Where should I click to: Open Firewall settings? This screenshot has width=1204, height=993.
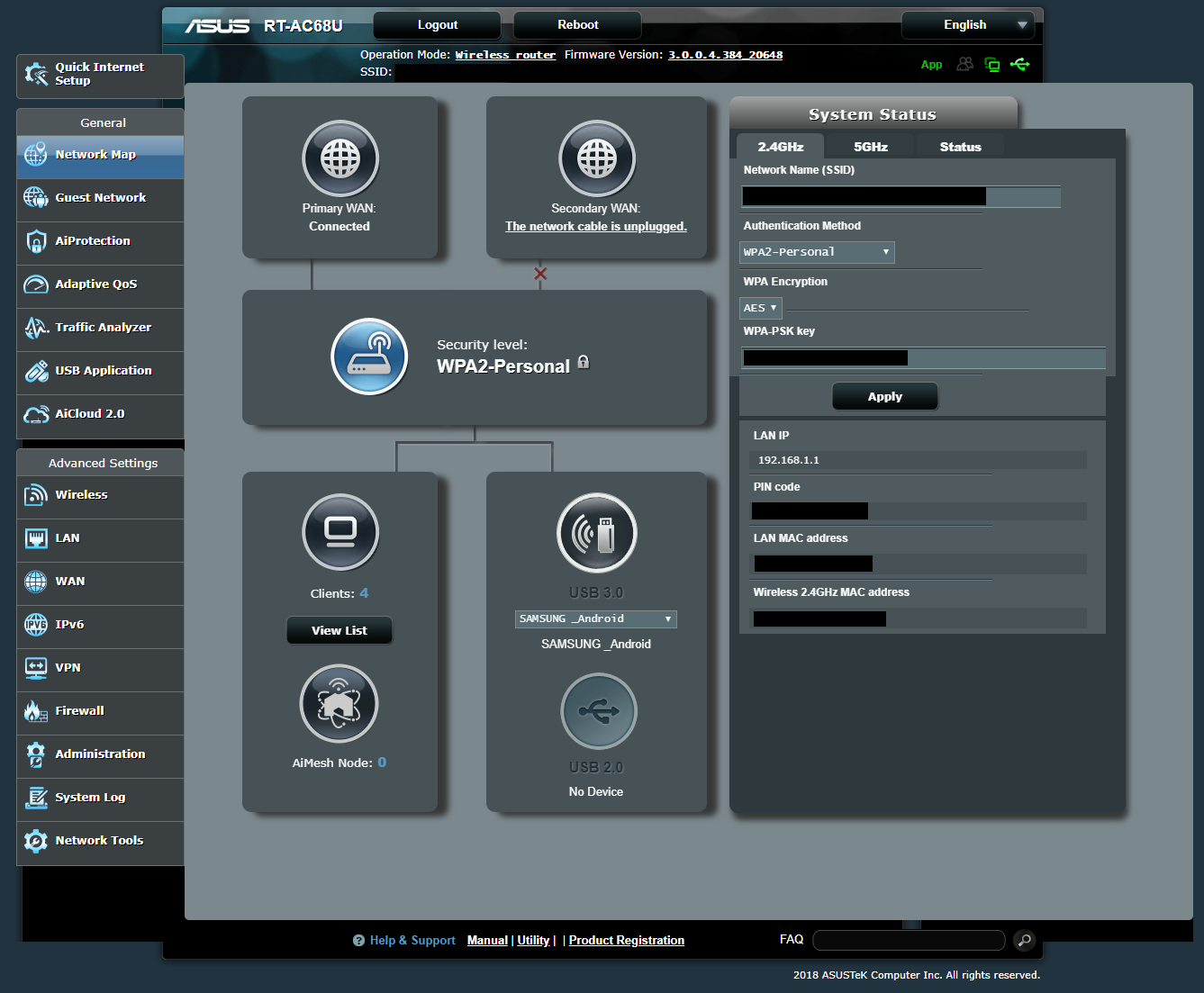[100, 711]
